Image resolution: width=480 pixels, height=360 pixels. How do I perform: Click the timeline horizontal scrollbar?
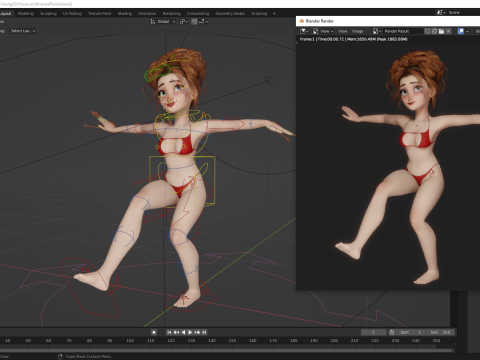point(227,350)
